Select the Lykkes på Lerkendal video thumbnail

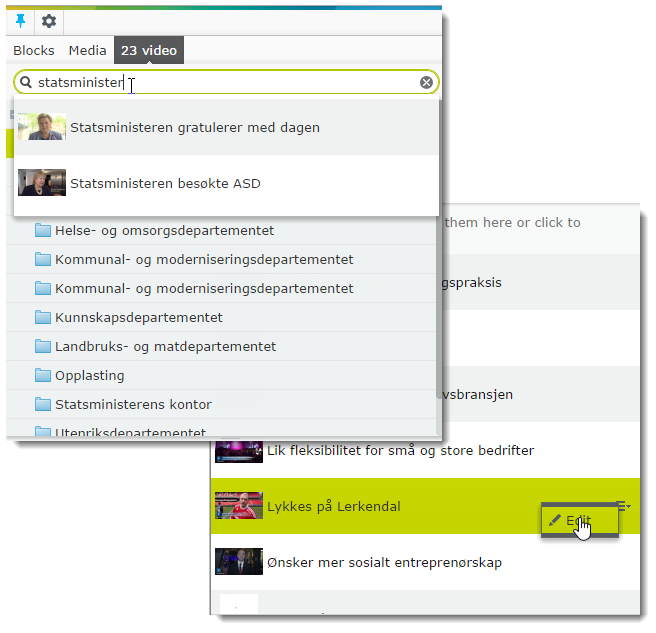click(238, 506)
